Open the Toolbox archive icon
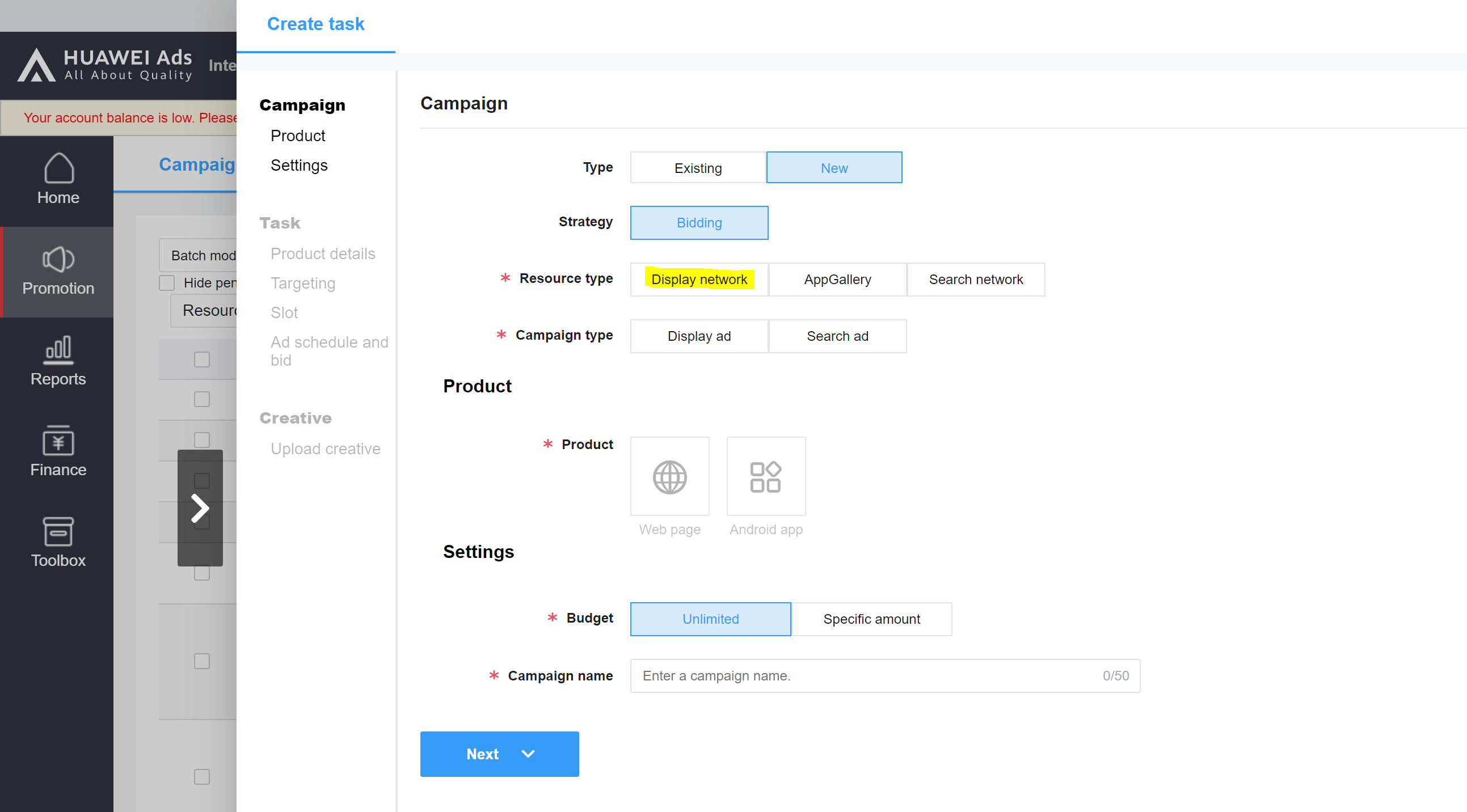This screenshot has height=812, width=1467. pyautogui.click(x=58, y=531)
